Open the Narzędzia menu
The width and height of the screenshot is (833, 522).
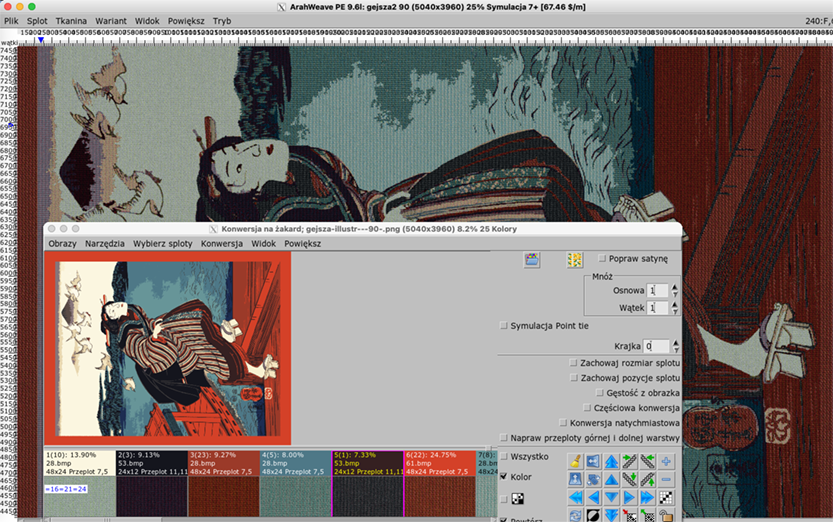105,243
